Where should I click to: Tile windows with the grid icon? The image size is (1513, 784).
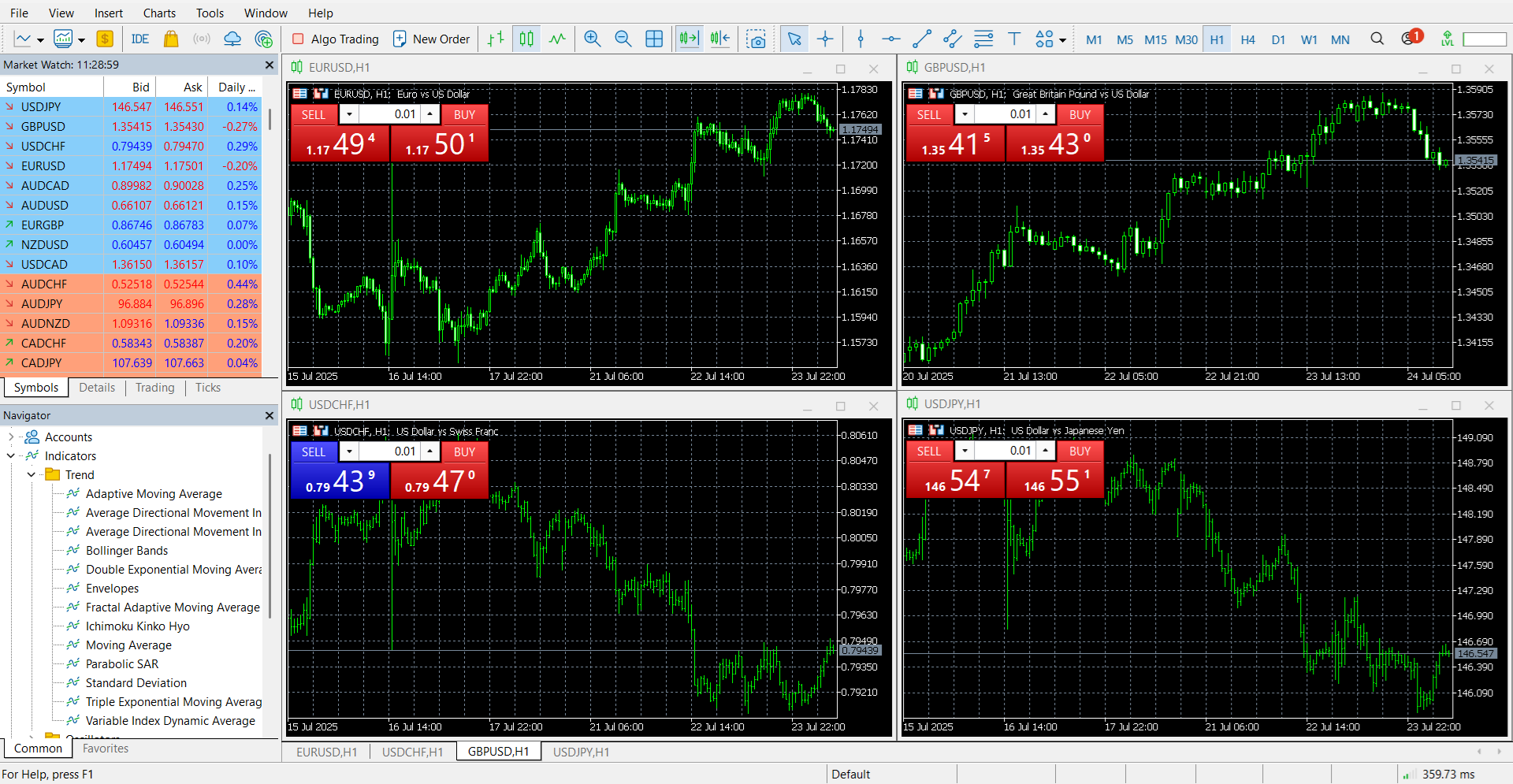pos(654,39)
